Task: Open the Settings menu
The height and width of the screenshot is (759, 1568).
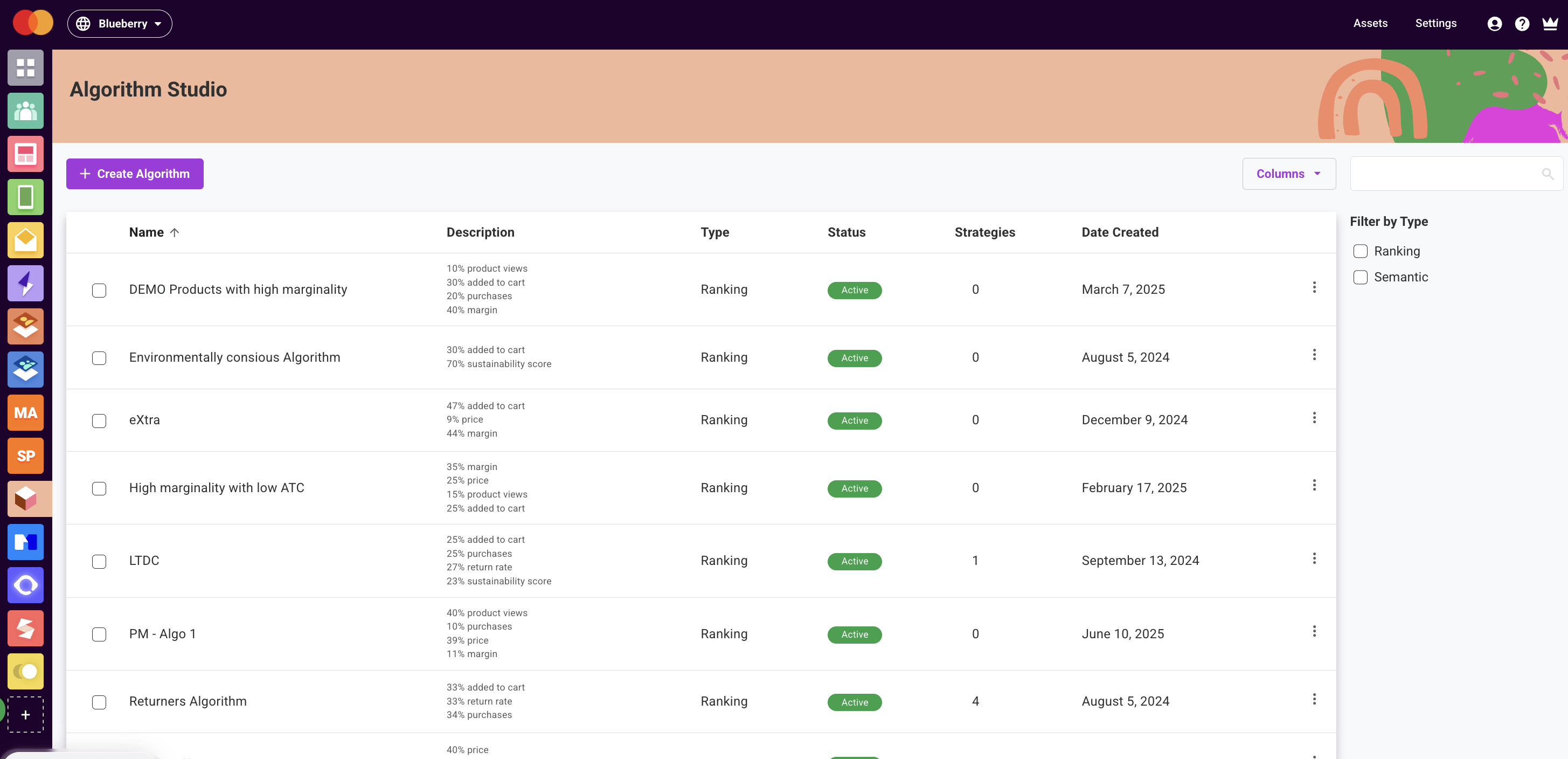Action: [1435, 23]
